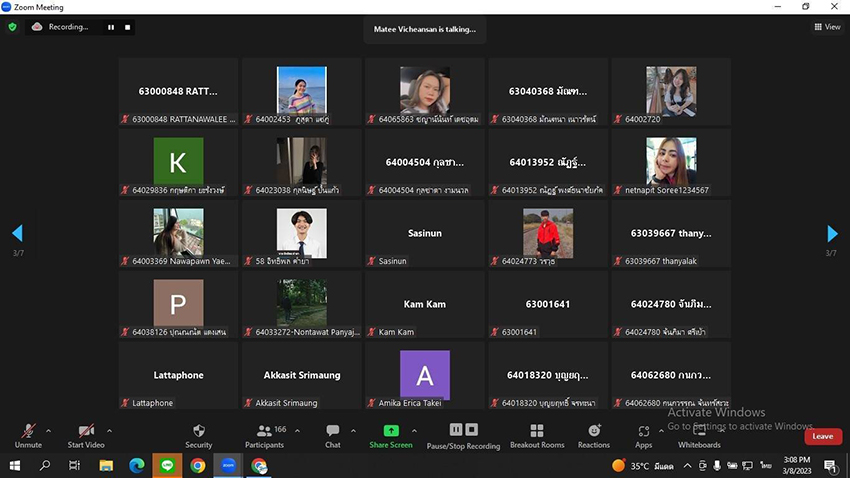Image resolution: width=850 pixels, height=478 pixels.
Task: Open the notification center icon
Action: pyautogui.click(x=830, y=466)
